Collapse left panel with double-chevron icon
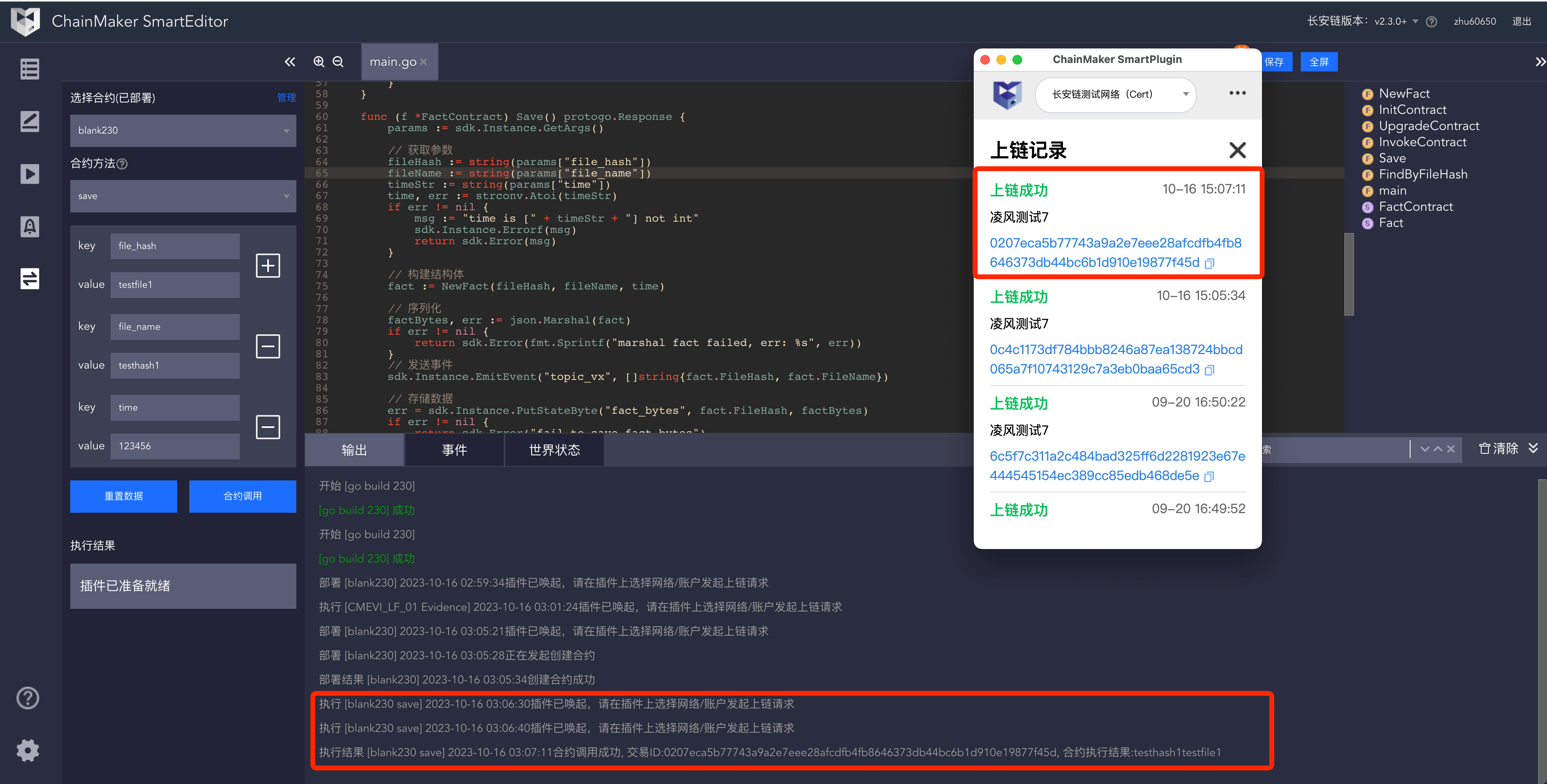1547x784 pixels. 290,62
